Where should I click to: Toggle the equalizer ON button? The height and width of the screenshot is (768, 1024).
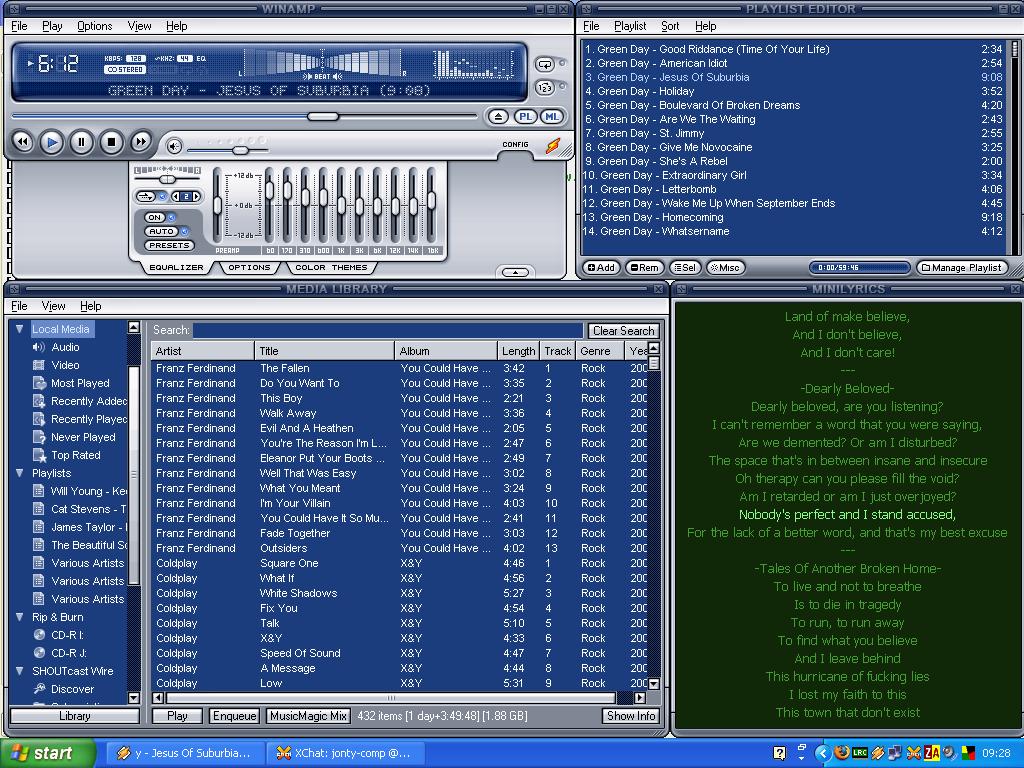click(155, 217)
